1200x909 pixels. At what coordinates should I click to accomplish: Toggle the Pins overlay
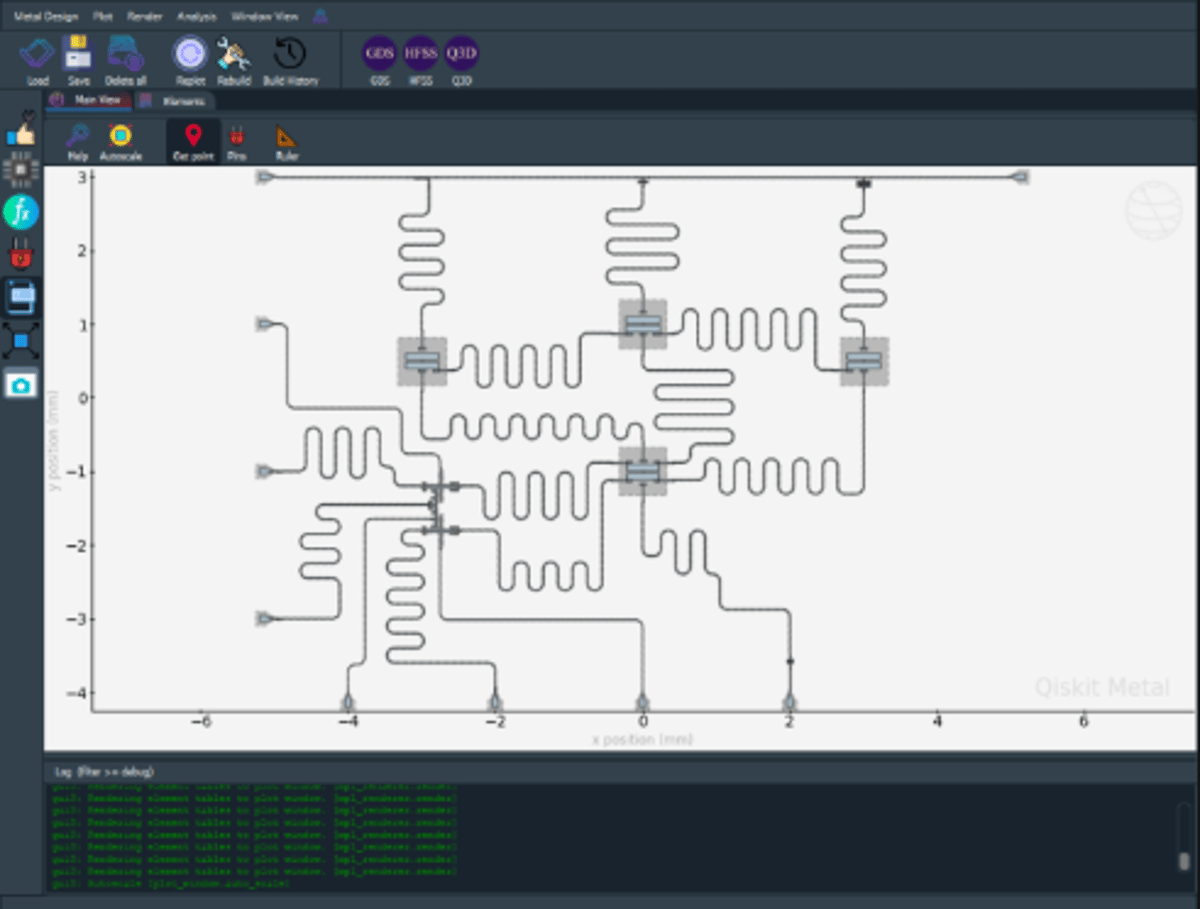236,140
